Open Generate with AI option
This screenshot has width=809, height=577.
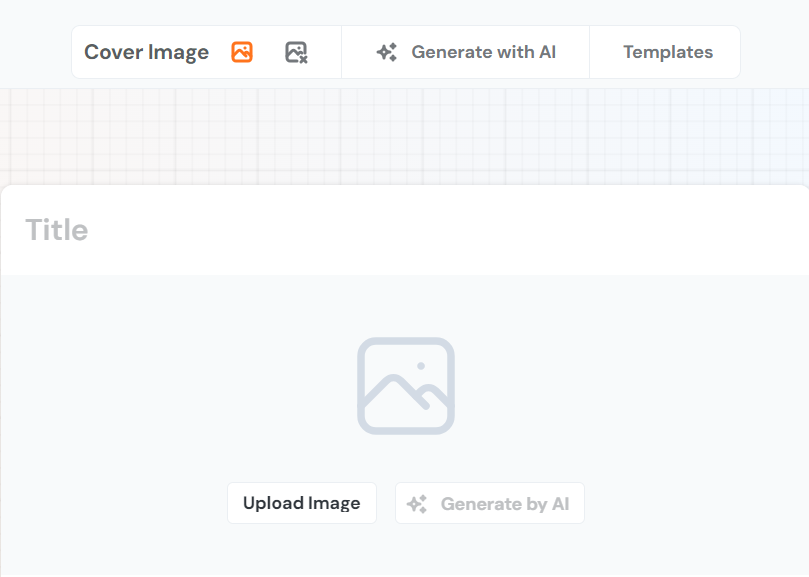pos(466,52)
